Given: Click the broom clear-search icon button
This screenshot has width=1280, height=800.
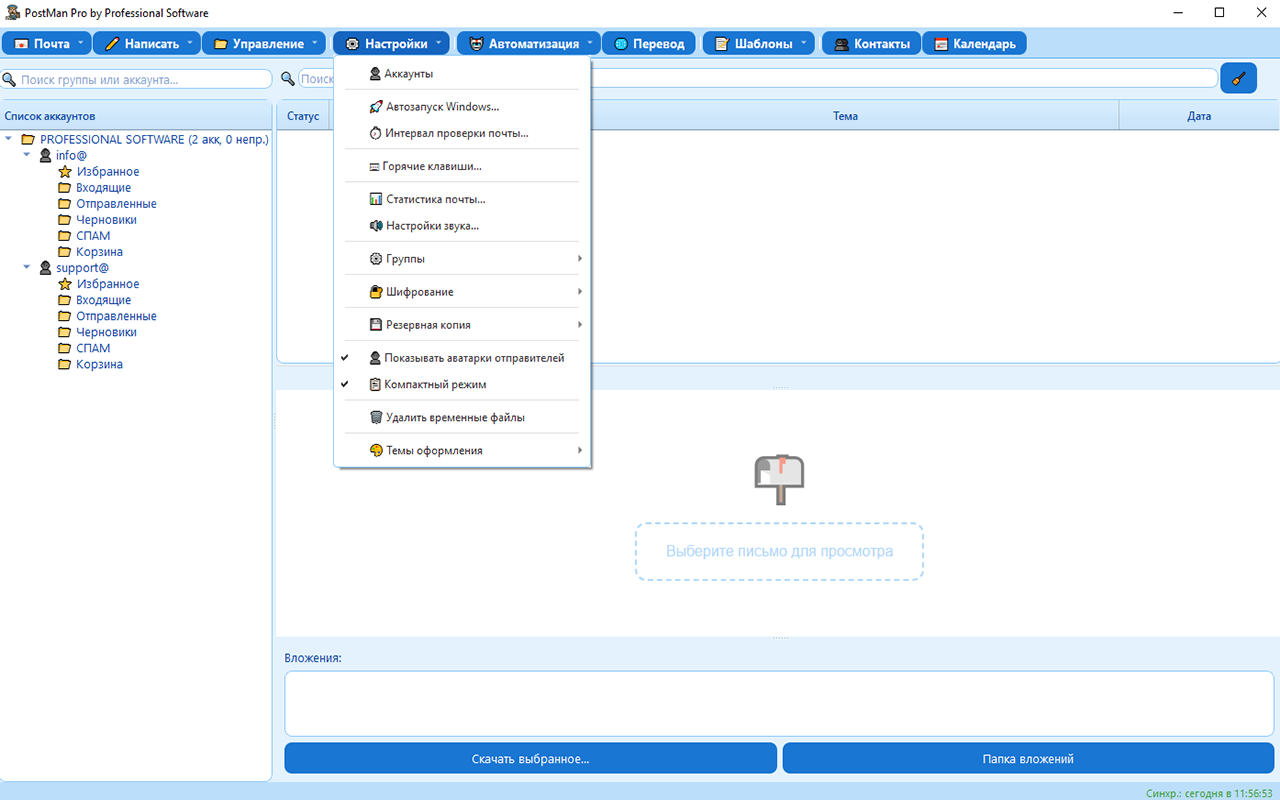Looking at the screenshot, I should 1238,78.
